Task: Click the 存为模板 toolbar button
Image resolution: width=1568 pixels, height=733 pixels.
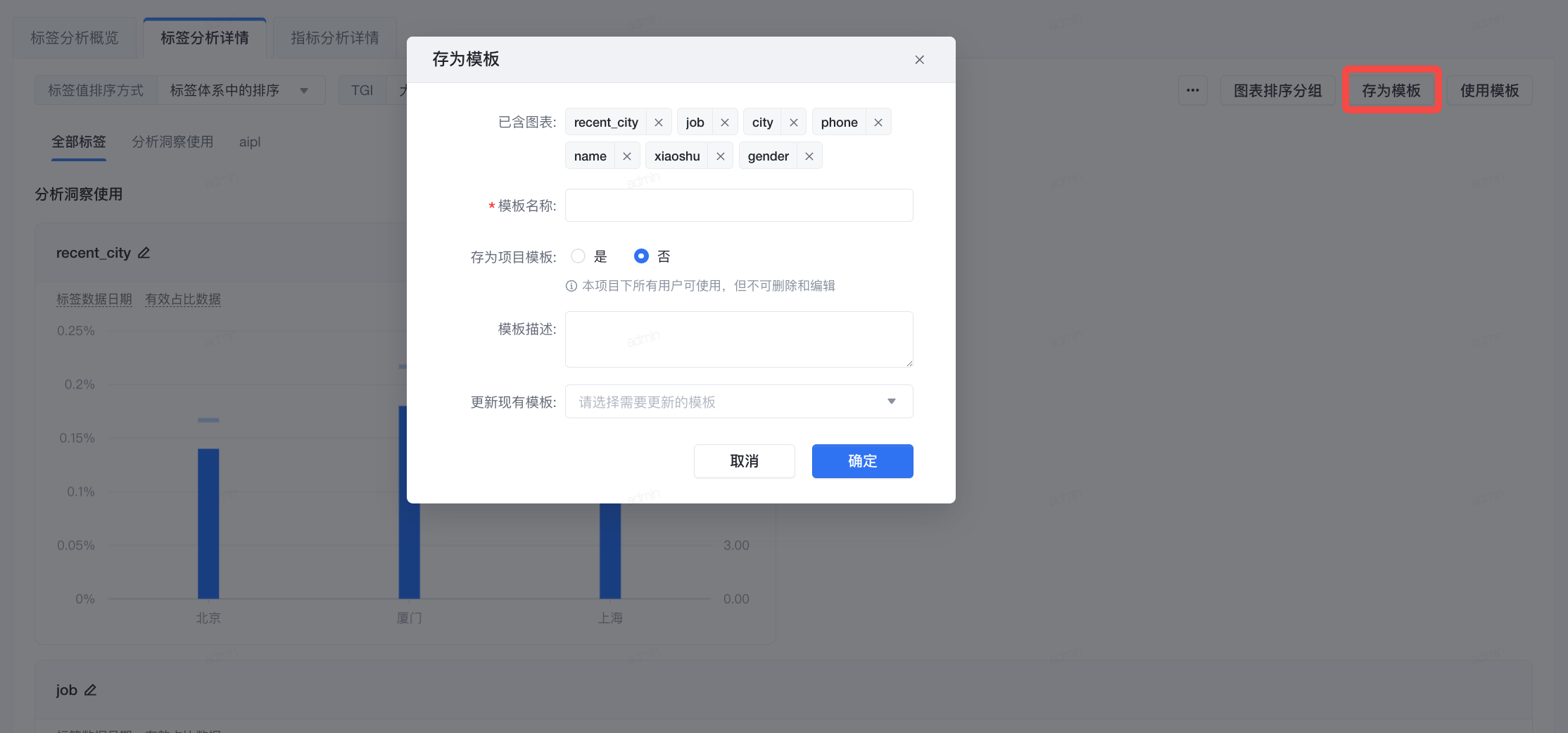Action: coord(1391,90)
